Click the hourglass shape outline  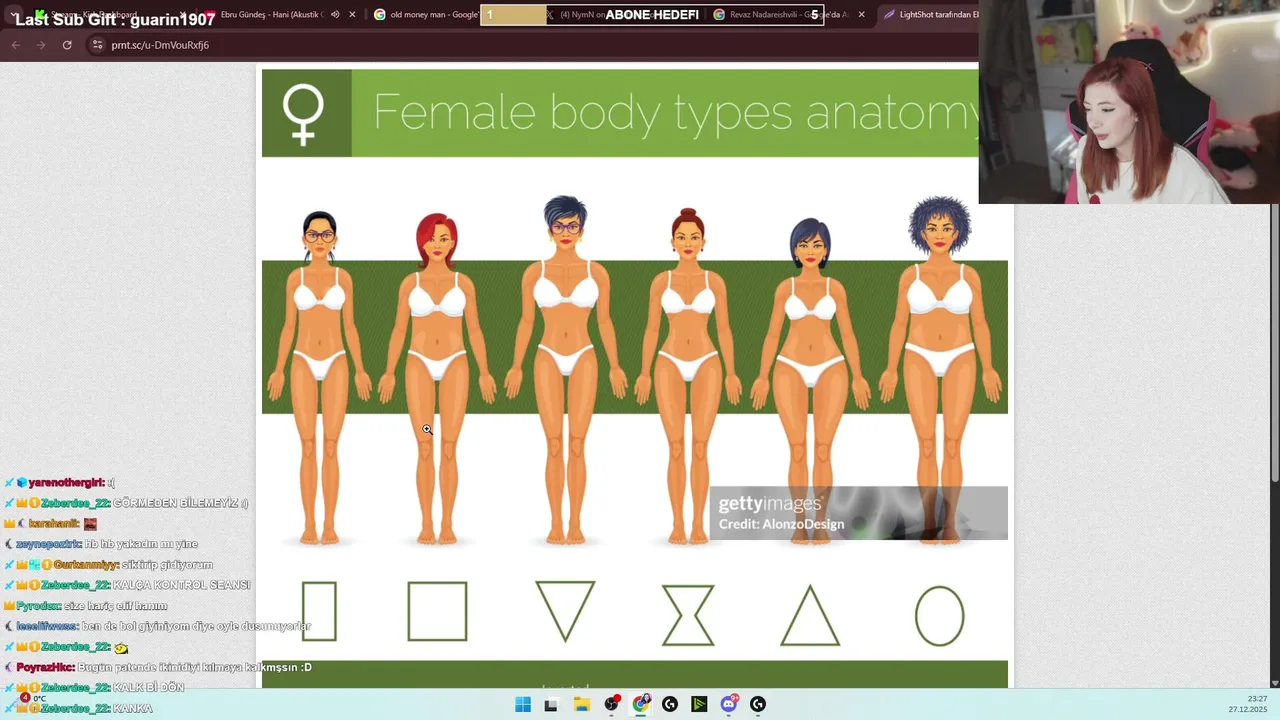pos(688,615)
